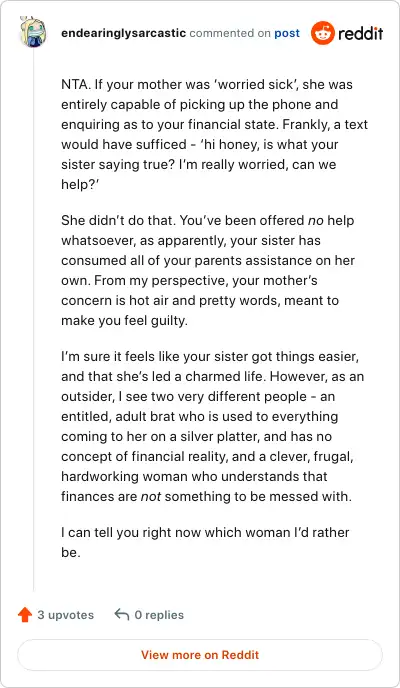Click the endearinglysarcastic user avatar
Screen dimensions: 400x688
point(33,32)
